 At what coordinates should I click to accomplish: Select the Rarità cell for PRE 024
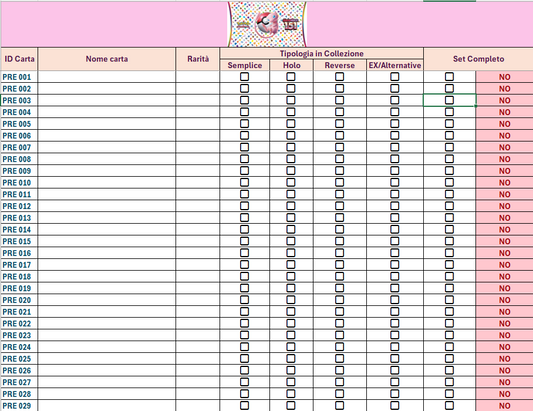coord(198,347)
